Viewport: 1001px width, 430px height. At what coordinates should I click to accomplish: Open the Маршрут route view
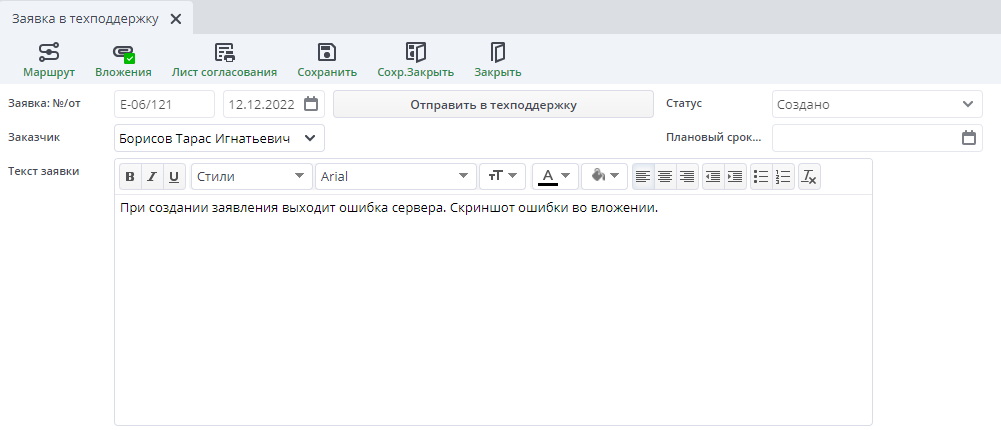pos(49,61)
